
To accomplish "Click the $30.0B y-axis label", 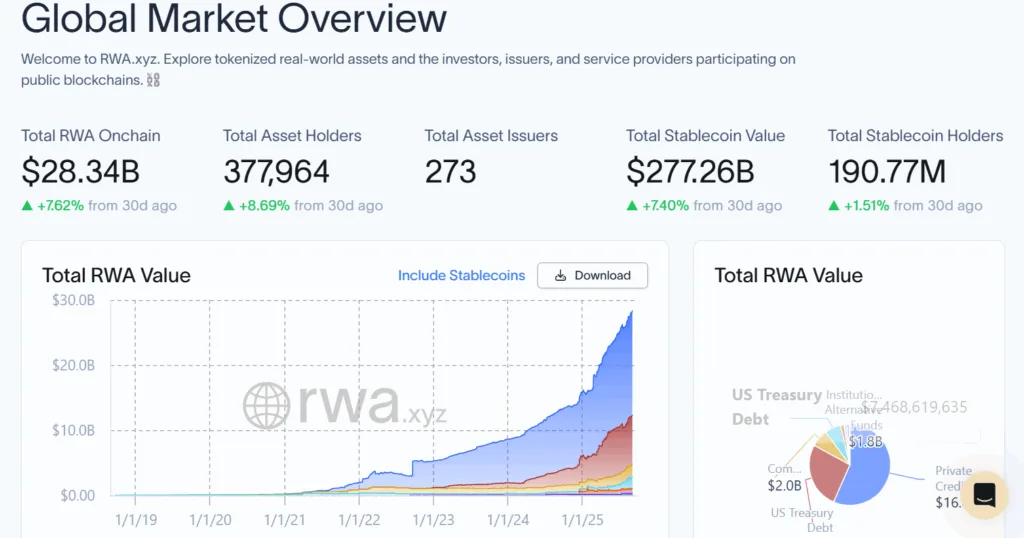I will tap(73, 300).
